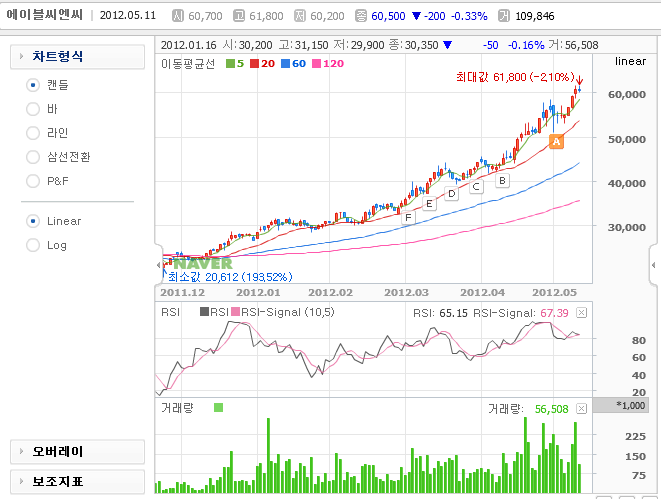
Task: Choose the P&F chart type
Action: click(33, 181)
